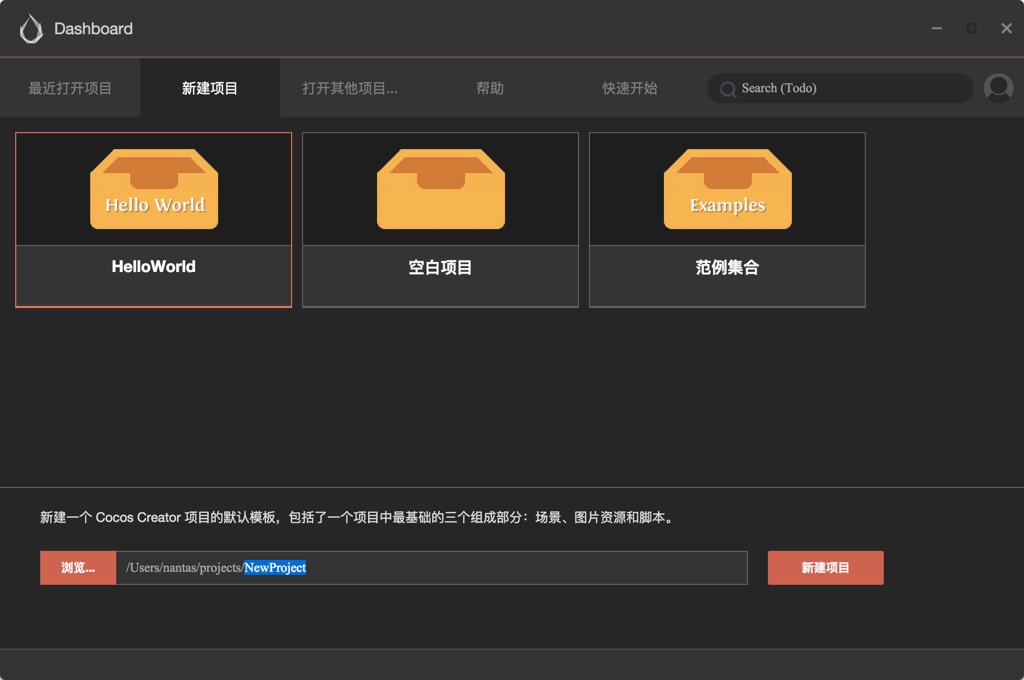Click the 浏览... browse button

point(77,567)
